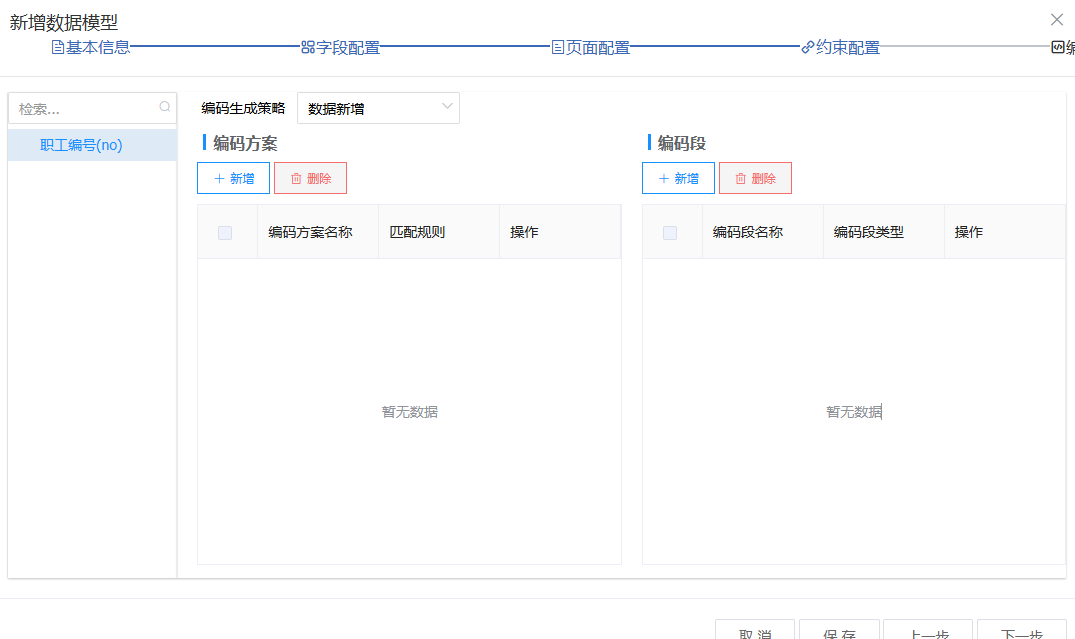Toggle header checkbox in 编码段 table

670,232
